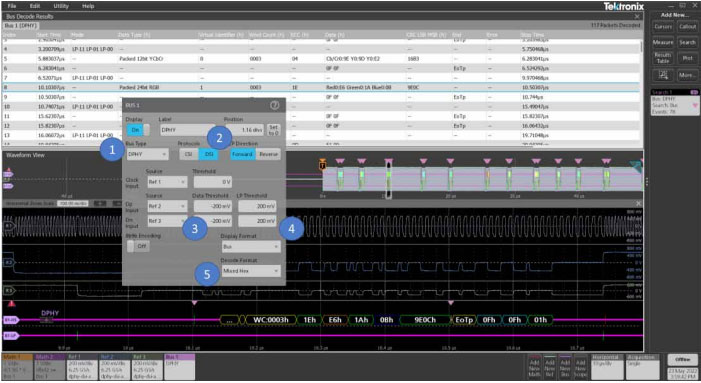This screenshot has height=383, width=701.
Task: Click the WC:0003h decoded packet field
Action: click(x=270, y=320)
